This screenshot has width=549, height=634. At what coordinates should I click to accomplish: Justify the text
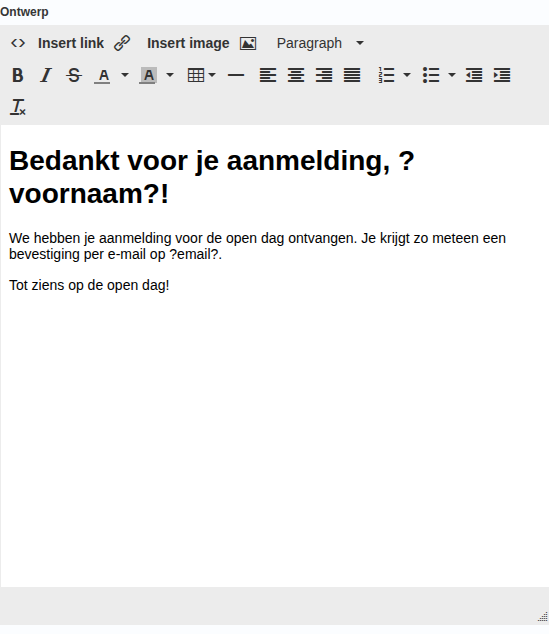352,75
